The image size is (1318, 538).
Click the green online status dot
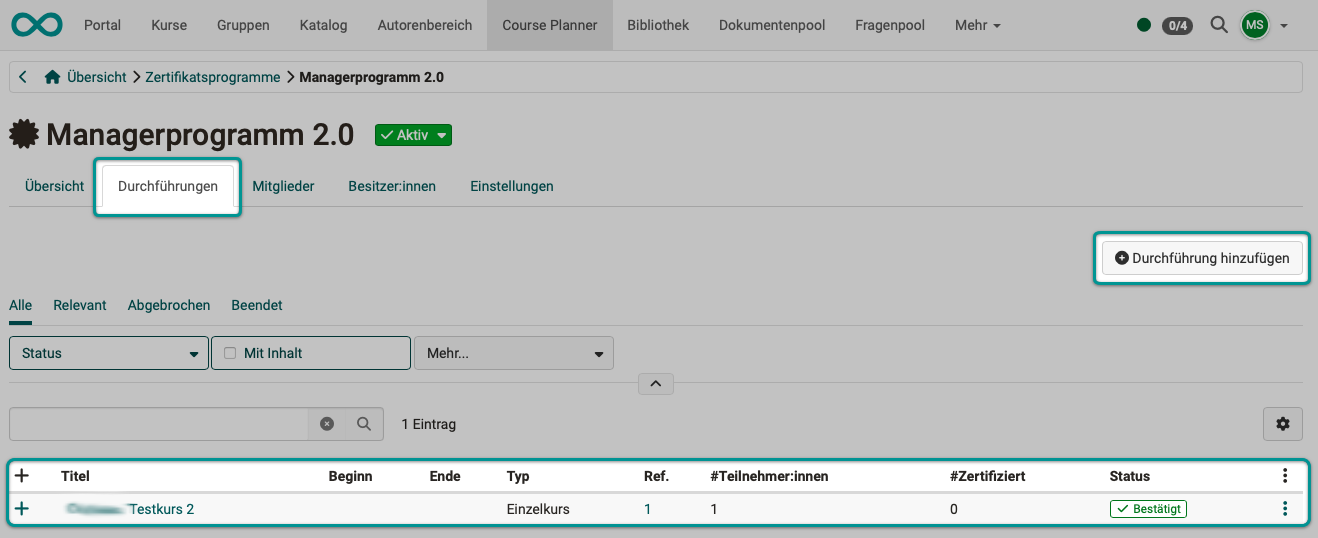click(1144, 25)
